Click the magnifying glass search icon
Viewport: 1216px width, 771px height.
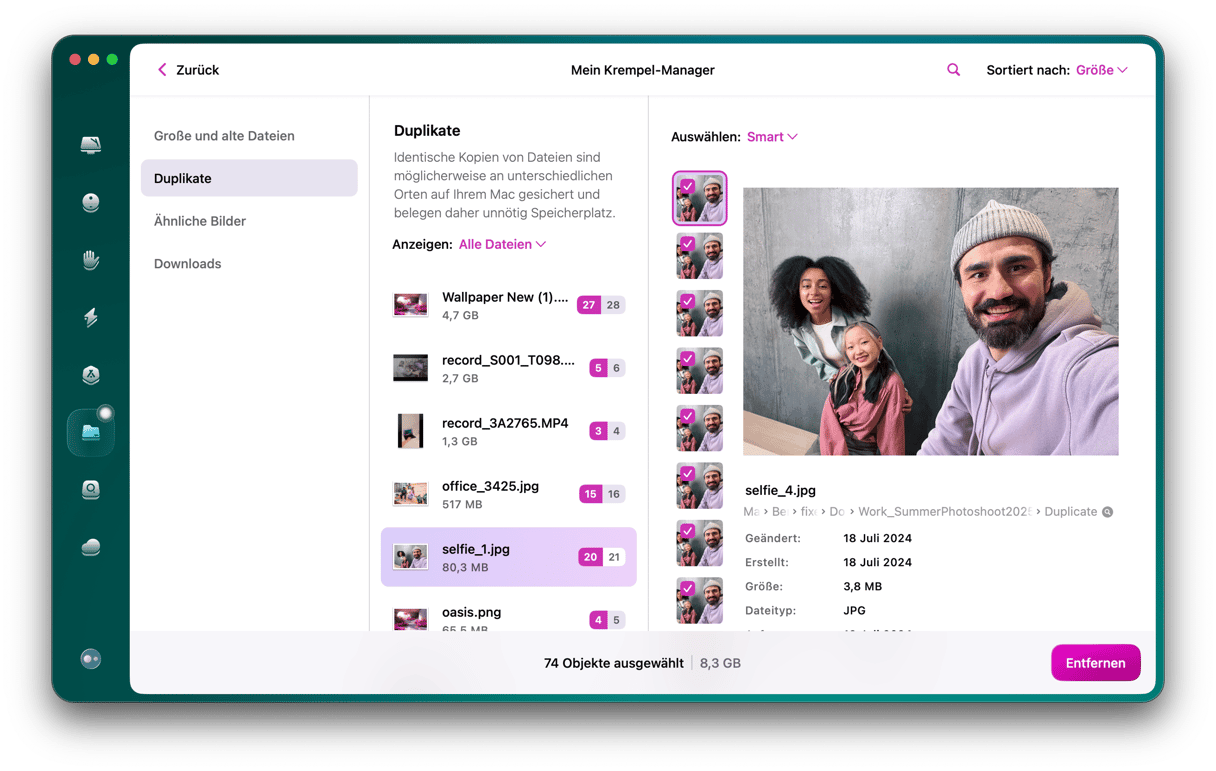953,70
